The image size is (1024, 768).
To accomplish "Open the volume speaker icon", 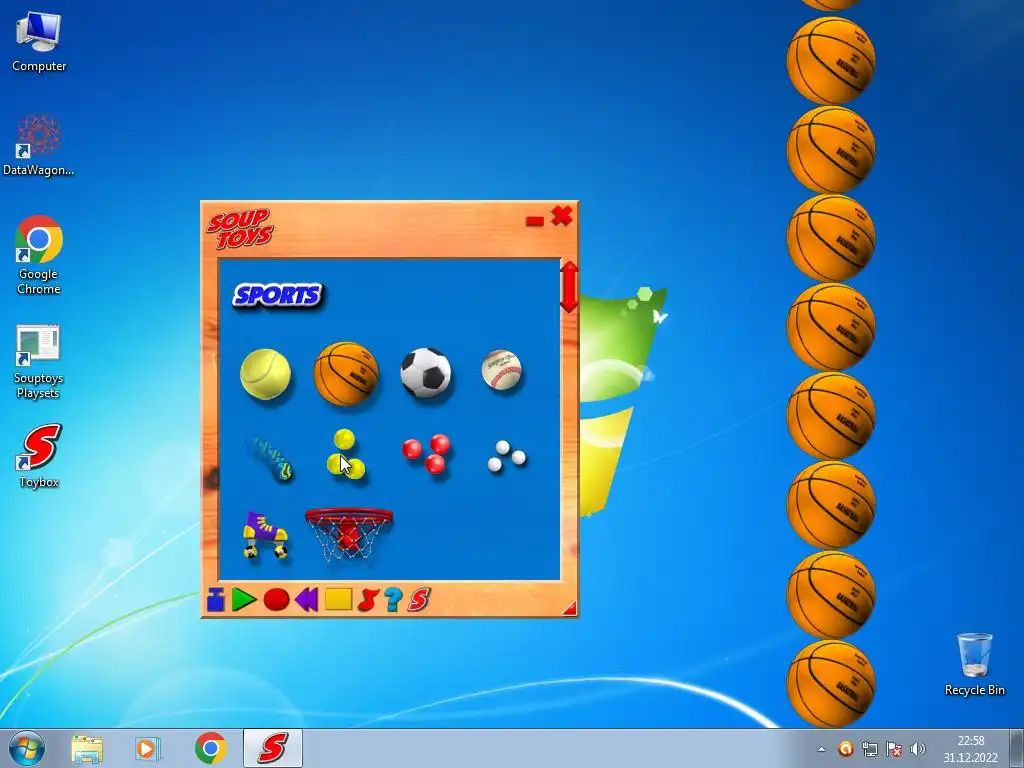I will pyautogui.click(x=918, y=748).
